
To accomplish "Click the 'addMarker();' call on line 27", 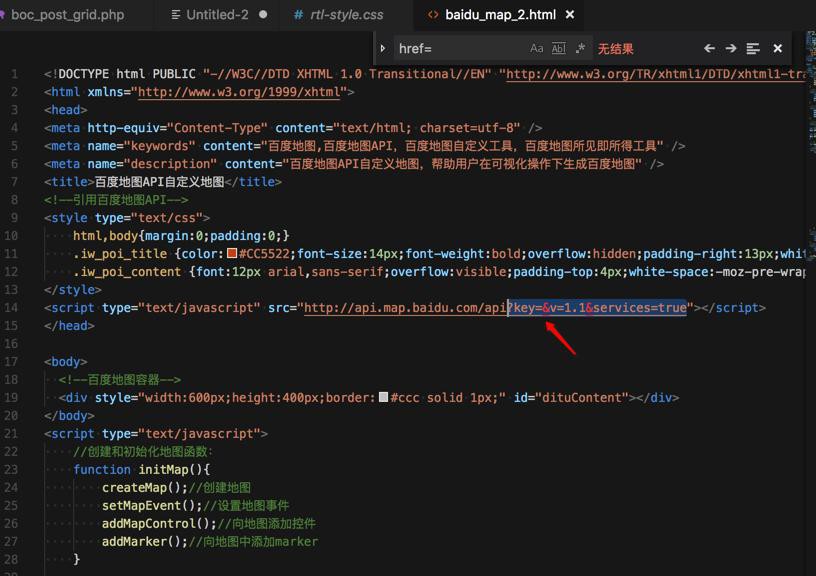I will (145, 541).
